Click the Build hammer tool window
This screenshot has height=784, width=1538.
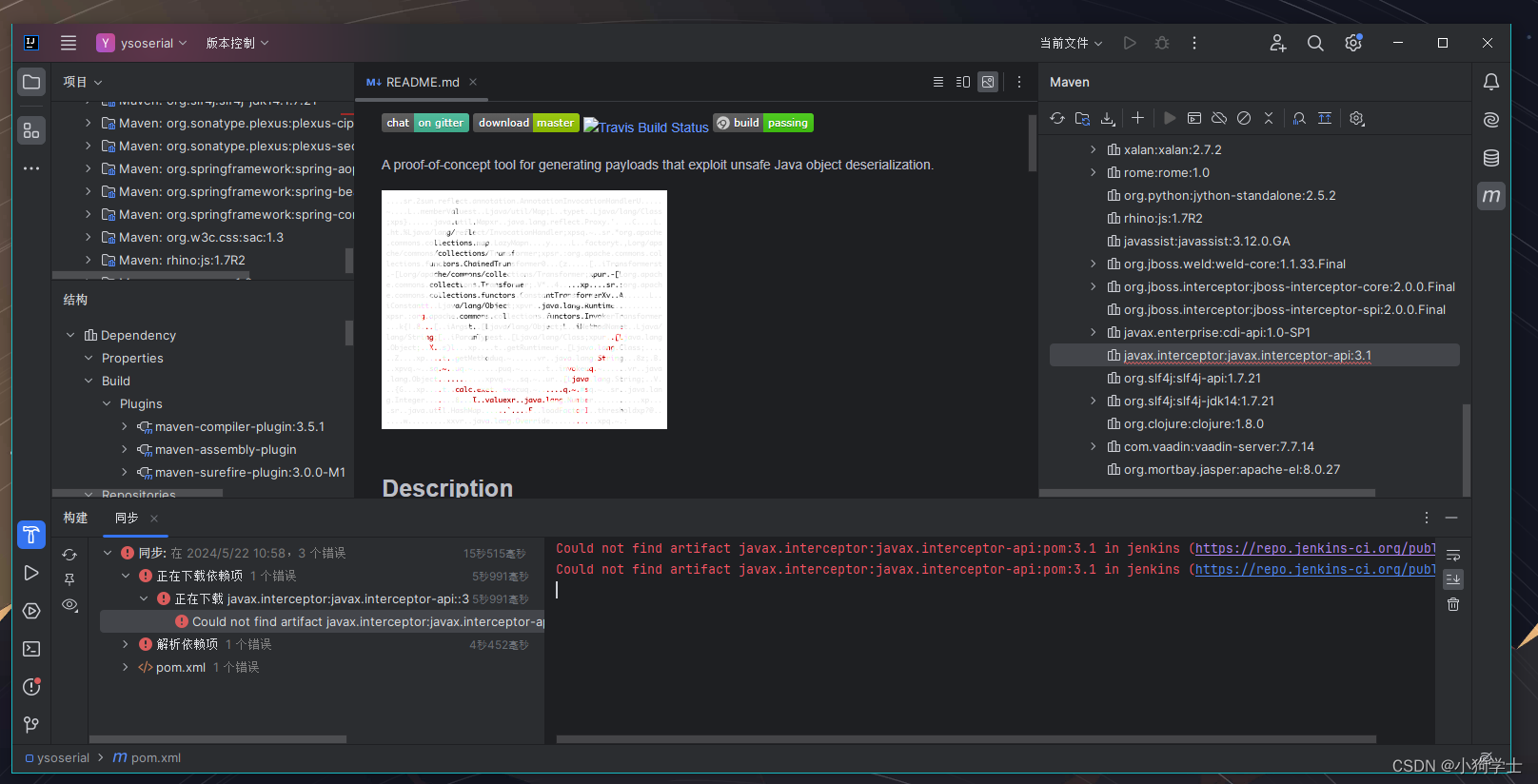31,535
